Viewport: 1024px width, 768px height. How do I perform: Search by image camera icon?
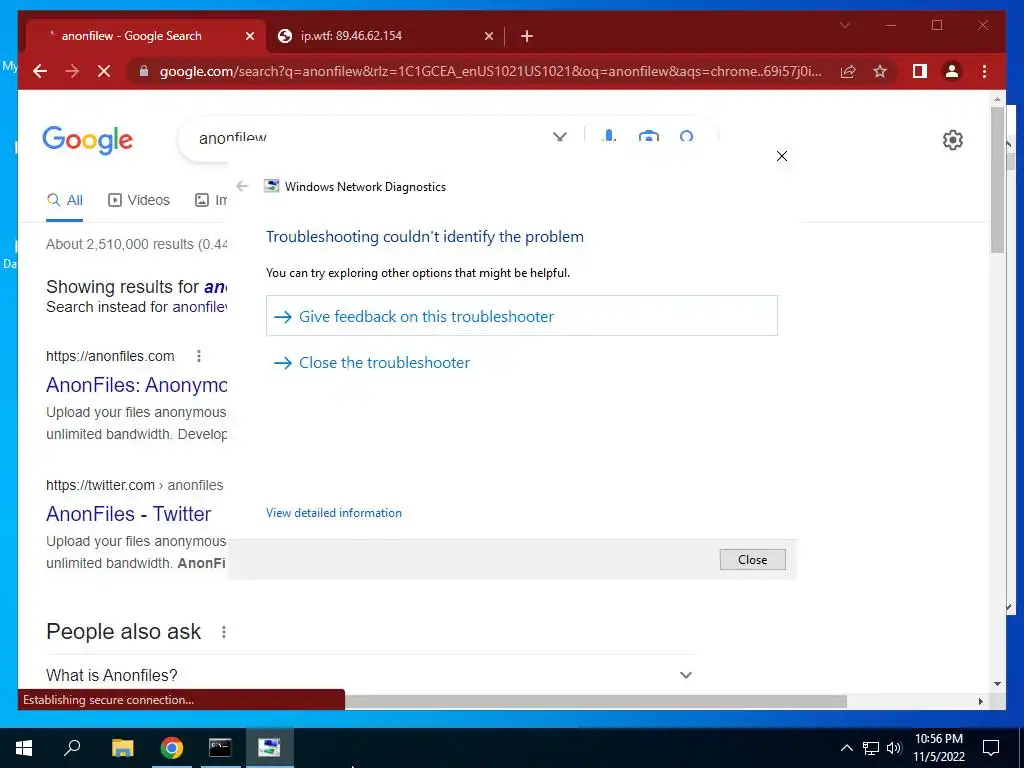648,136
